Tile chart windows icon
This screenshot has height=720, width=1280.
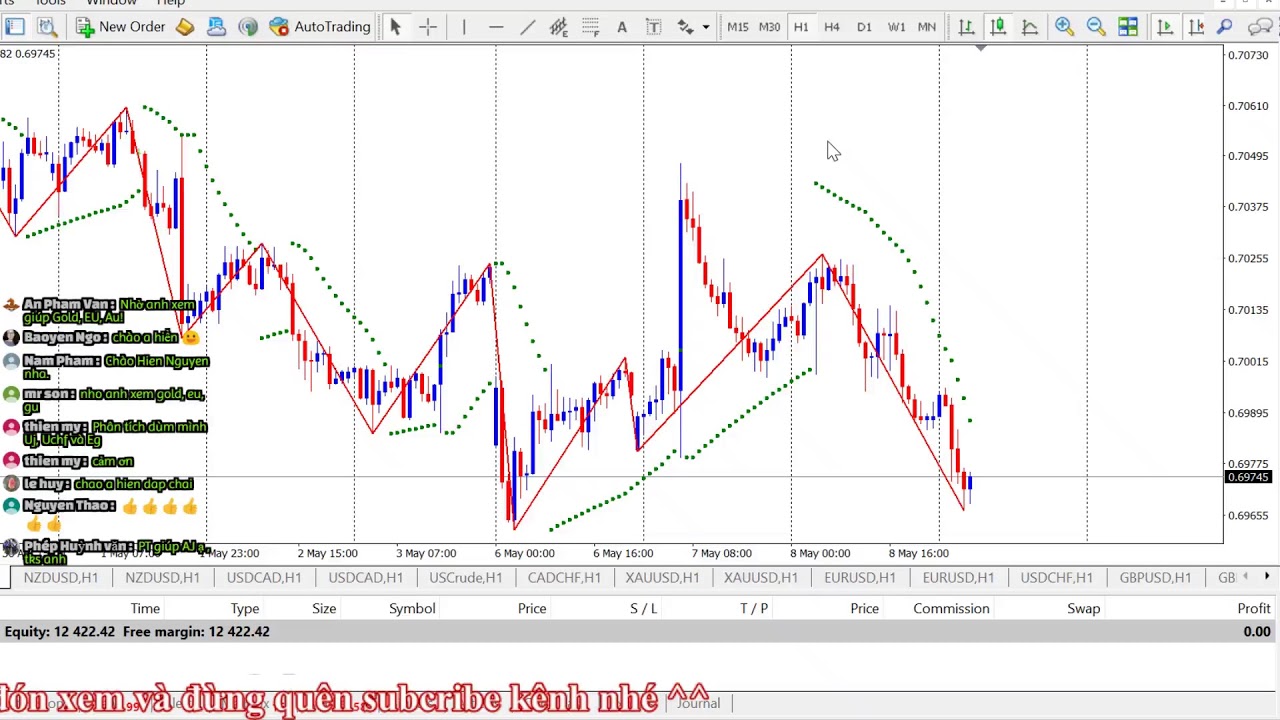(1128, 27)
